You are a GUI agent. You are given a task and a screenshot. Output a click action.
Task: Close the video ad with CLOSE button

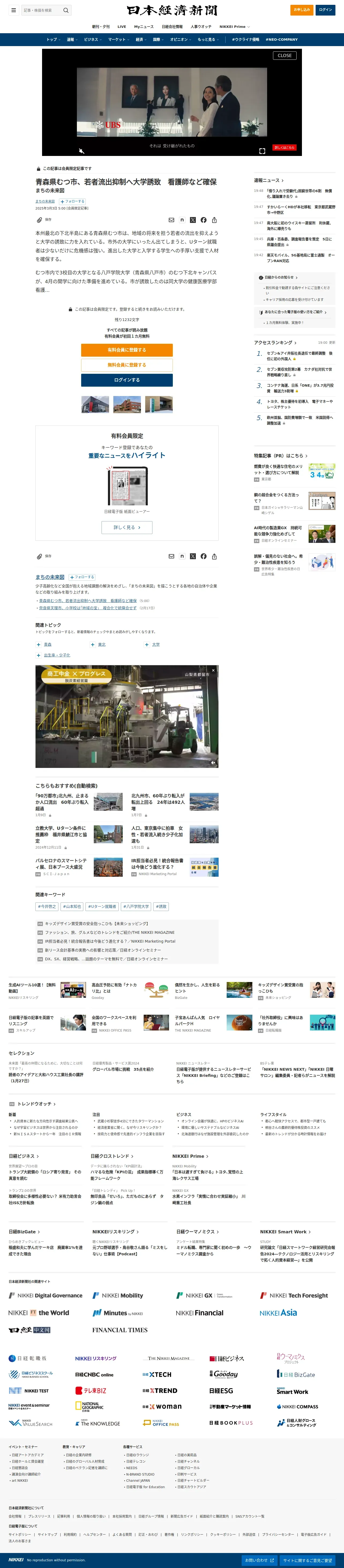pyautogui.click(x=284, y=55)
